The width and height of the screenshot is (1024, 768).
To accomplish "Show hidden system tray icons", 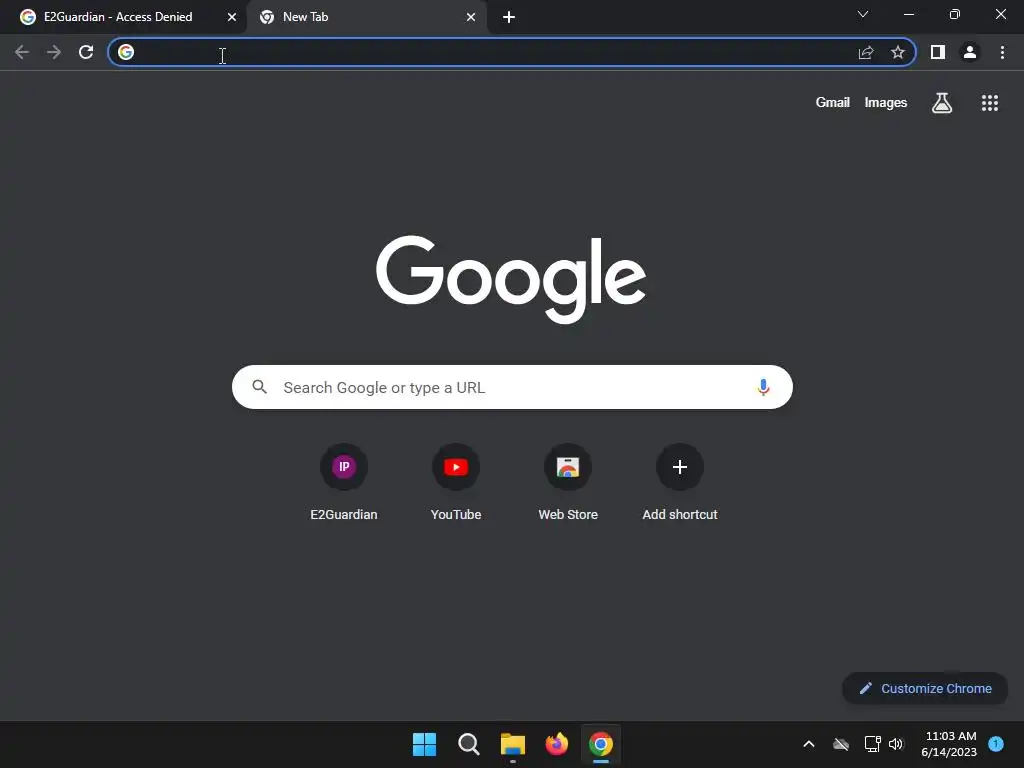I will (808, 744).
